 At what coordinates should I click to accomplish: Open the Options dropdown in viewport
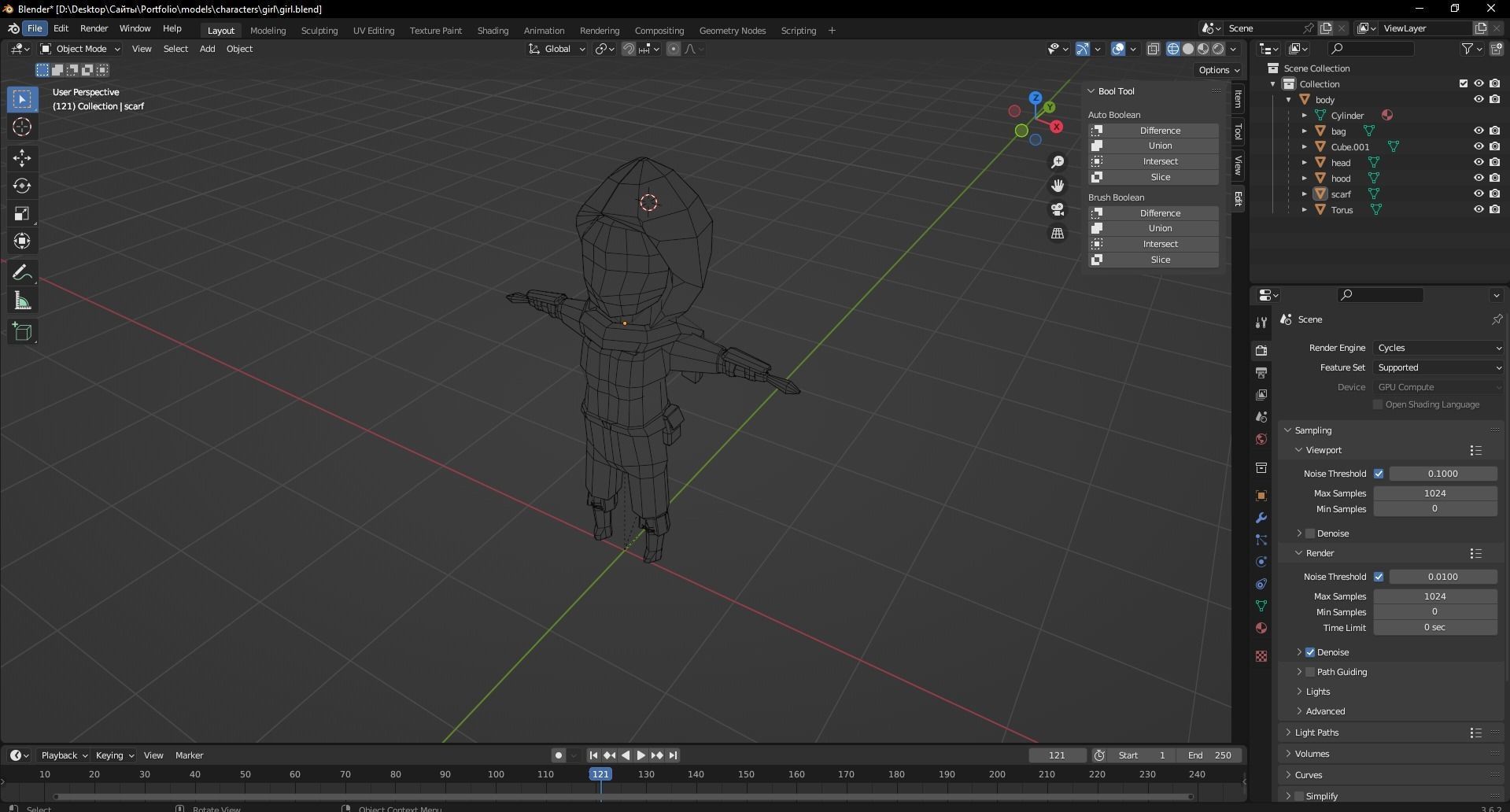click(x=1218, y=70)
